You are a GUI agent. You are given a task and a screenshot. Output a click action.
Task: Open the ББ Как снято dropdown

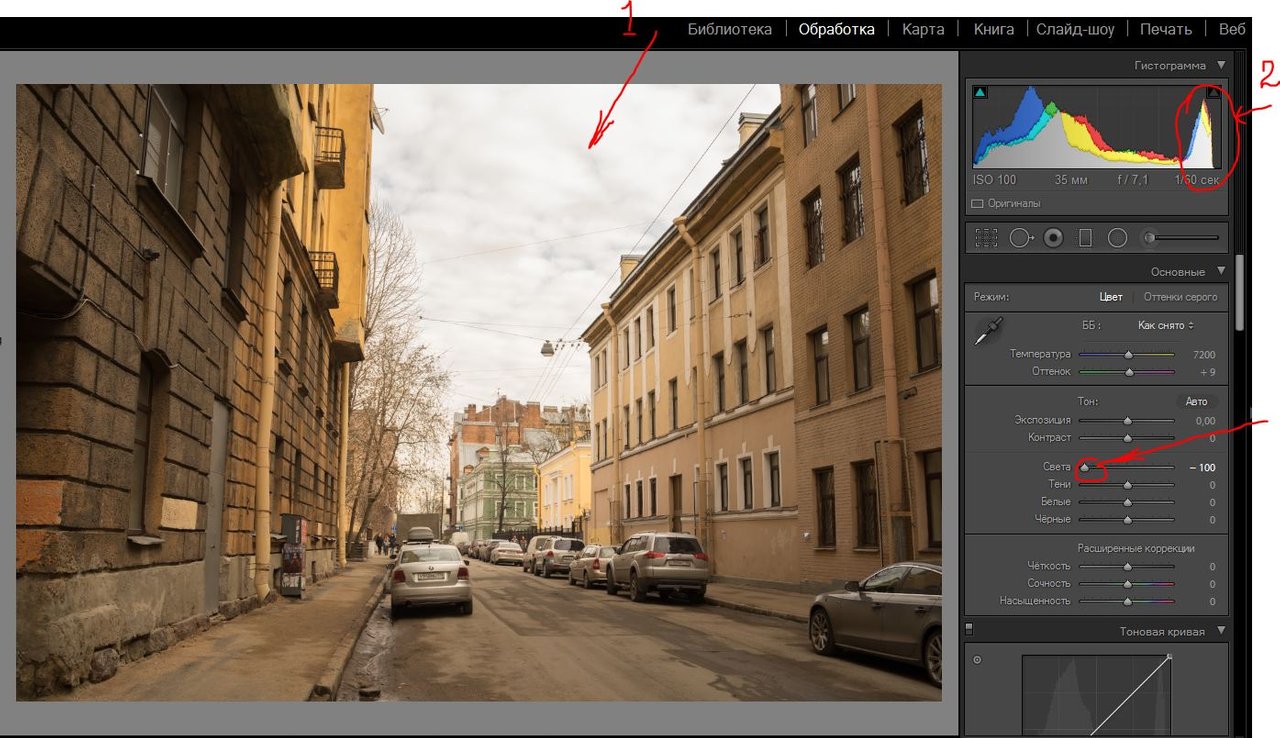1166,325
